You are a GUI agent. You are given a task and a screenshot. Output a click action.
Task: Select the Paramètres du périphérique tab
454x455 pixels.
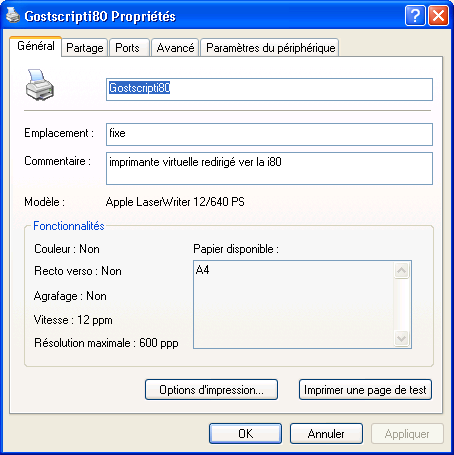[270, 48]
